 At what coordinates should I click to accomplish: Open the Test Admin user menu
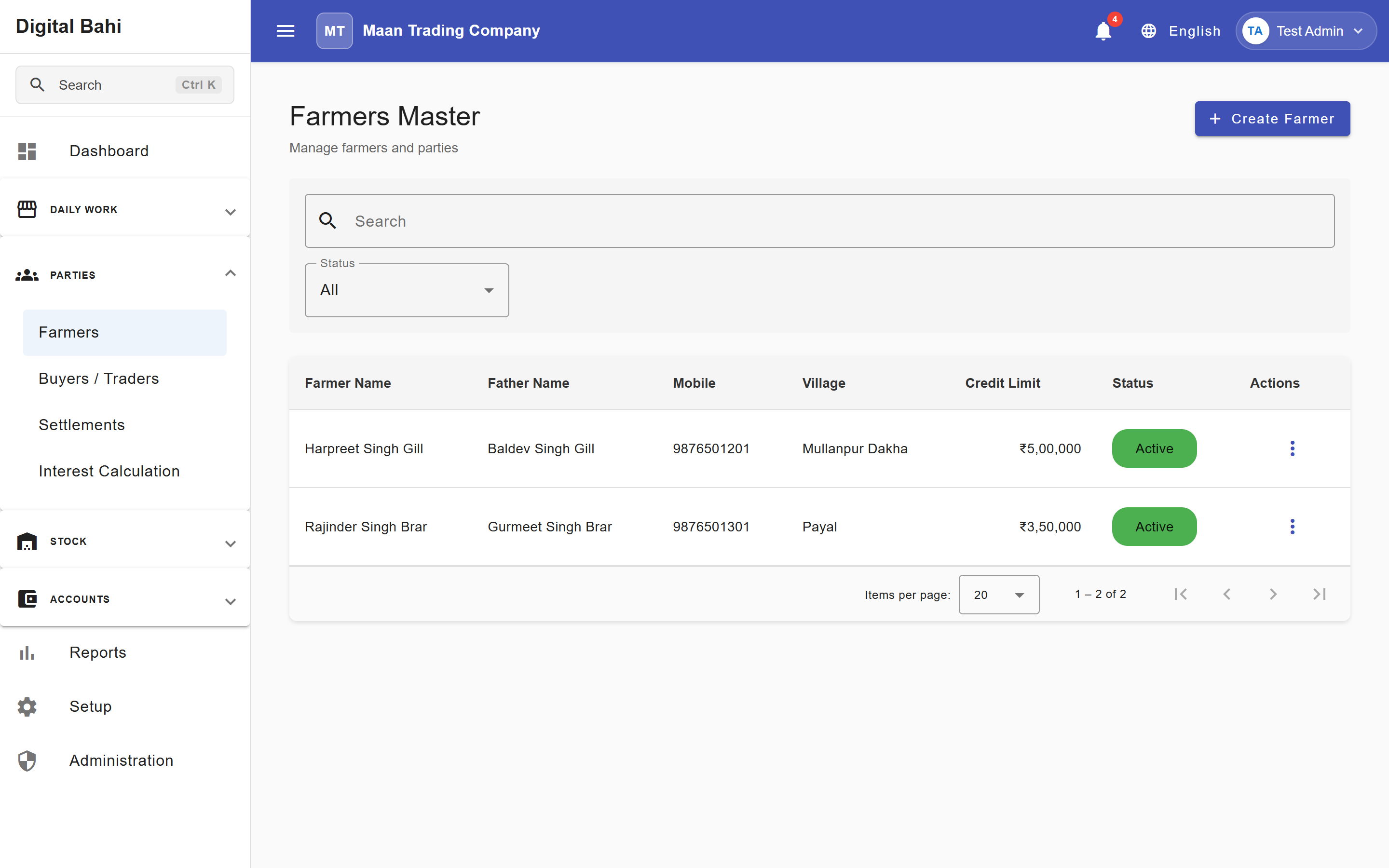pyautogui.click(x=1306, y=31)
